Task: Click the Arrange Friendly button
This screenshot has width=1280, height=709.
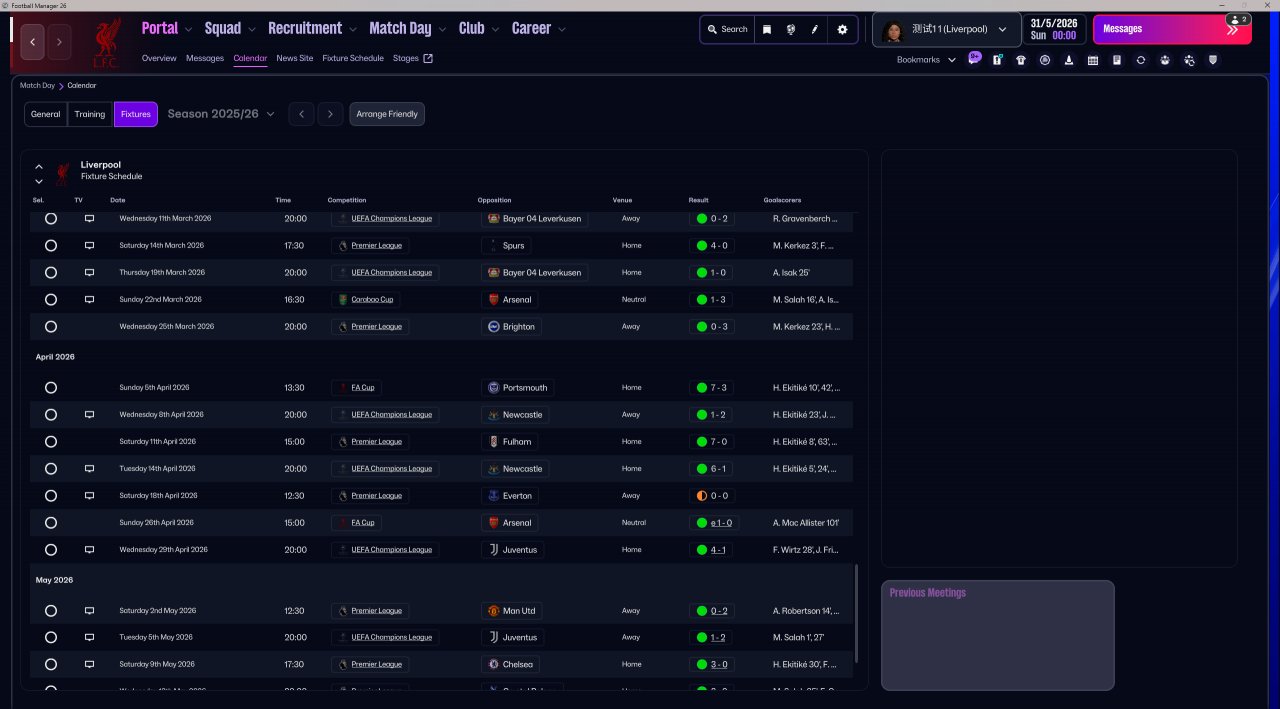Action: coord(388,114)
